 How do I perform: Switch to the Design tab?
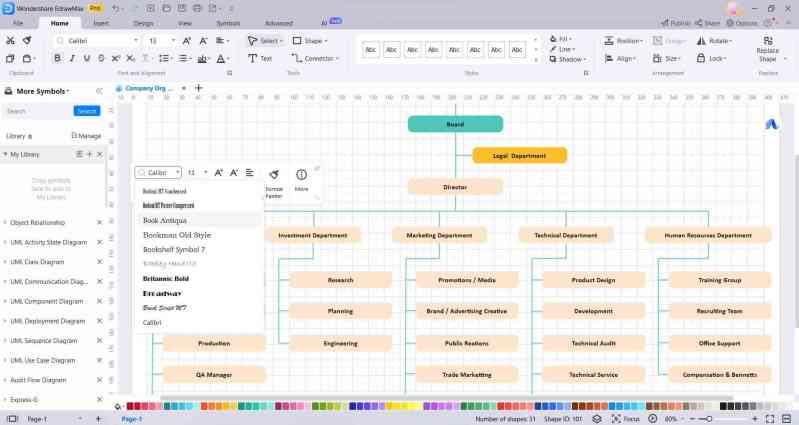(143, 23)
